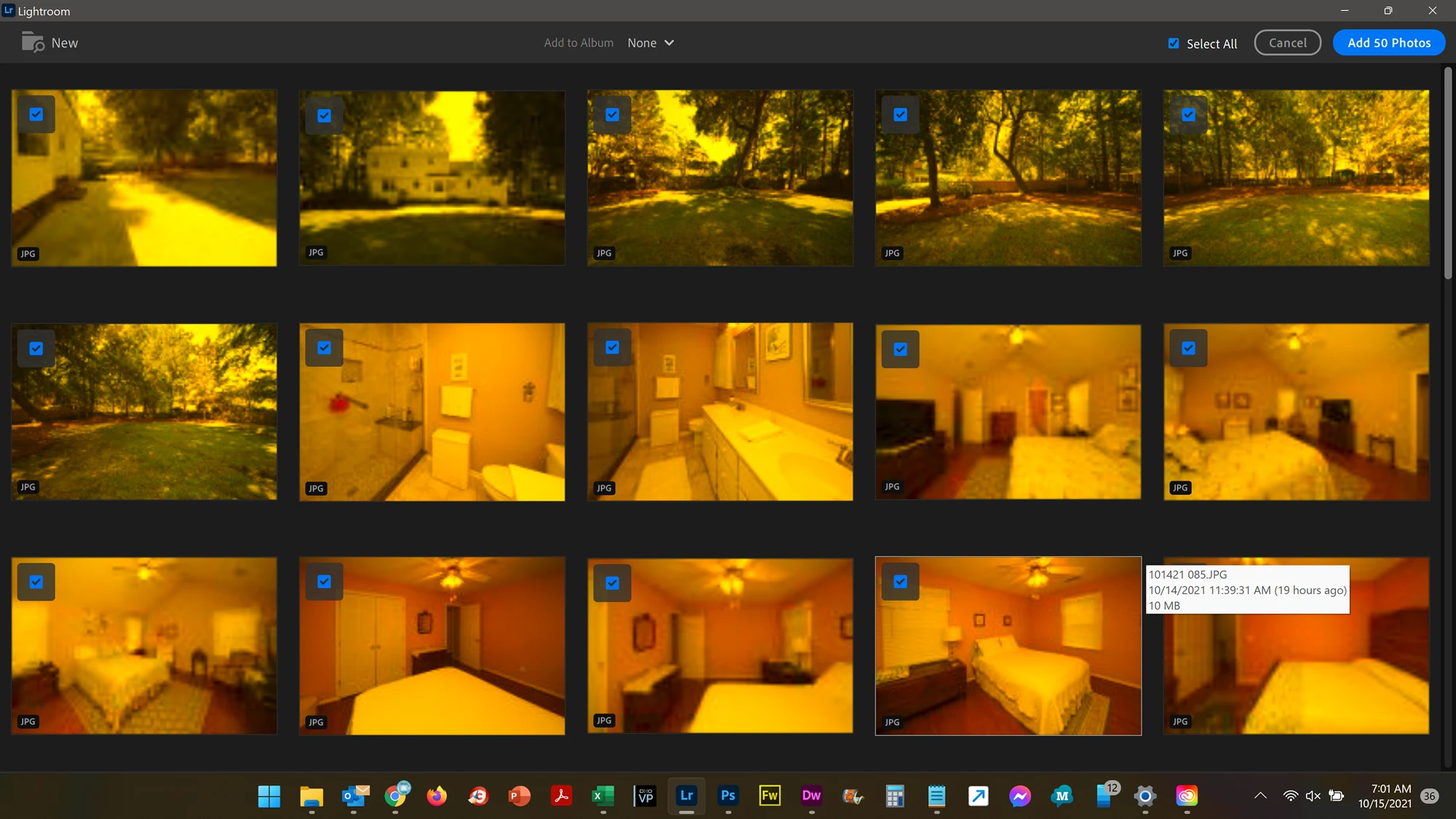
Task: Open the Windows Start menu
Action: coord(269,796)
